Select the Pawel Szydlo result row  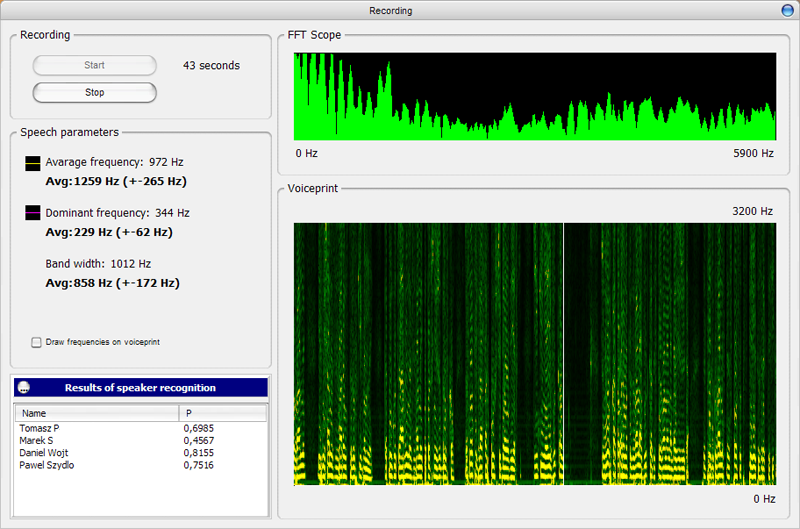coord(140,465)
